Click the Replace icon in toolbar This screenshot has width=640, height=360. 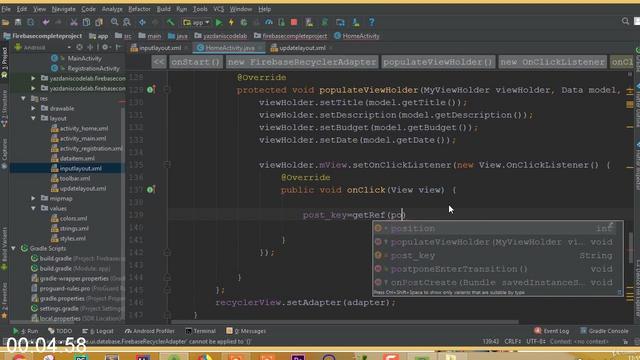(x=127, y=22)
